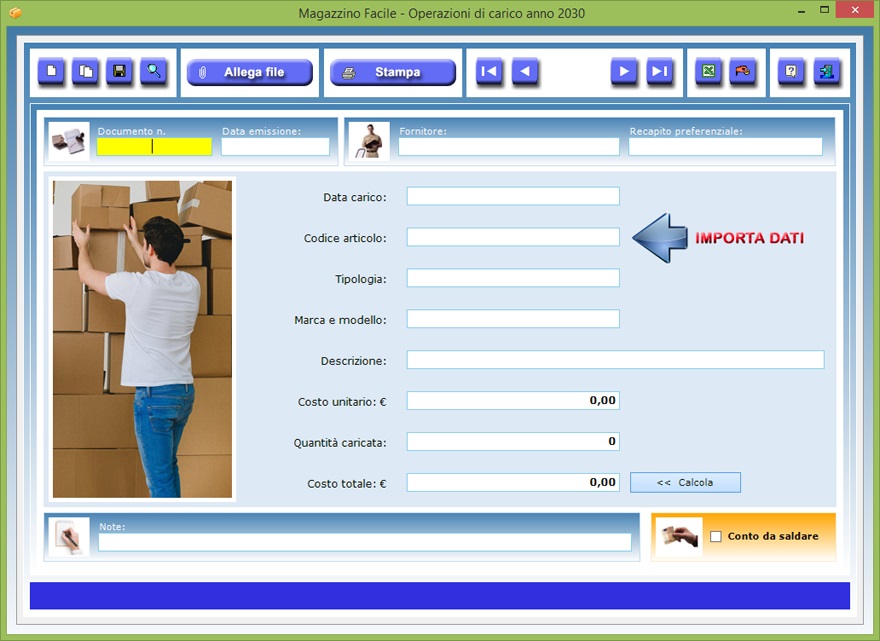880x641 pixels.
Task: Click the title bar app box icon
Action: 15,12
